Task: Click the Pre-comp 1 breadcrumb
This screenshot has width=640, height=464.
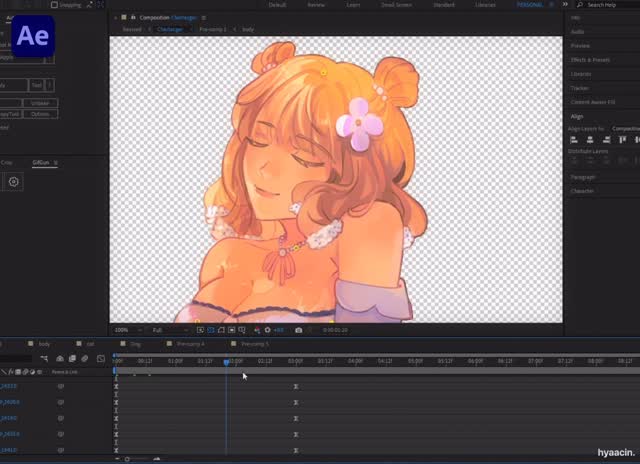Action: point(213,29)
